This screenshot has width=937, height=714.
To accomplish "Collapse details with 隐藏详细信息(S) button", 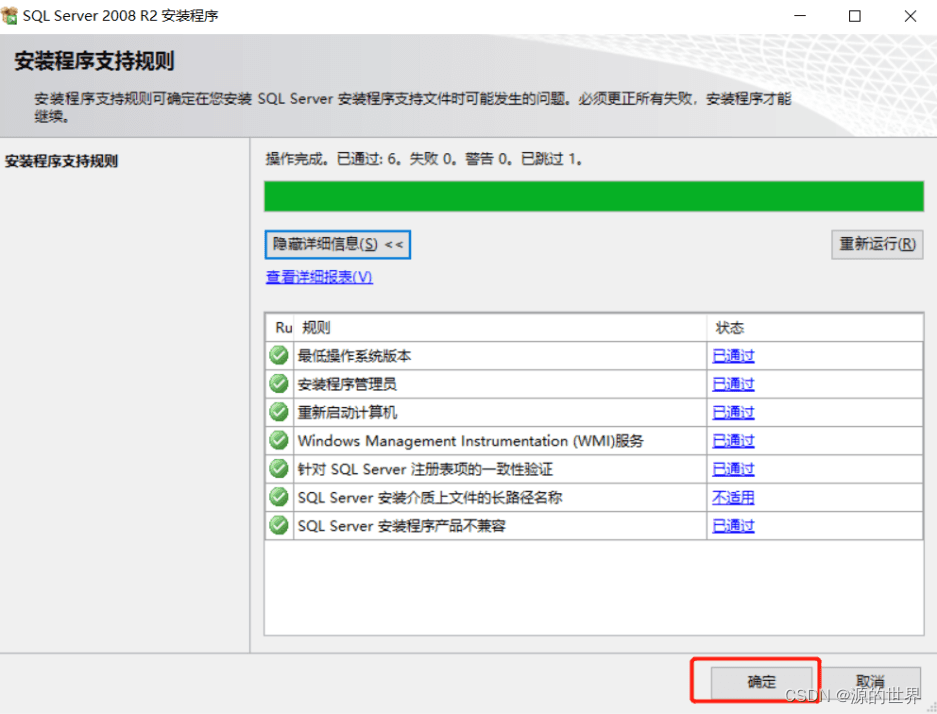I will (x=338, y=244).
